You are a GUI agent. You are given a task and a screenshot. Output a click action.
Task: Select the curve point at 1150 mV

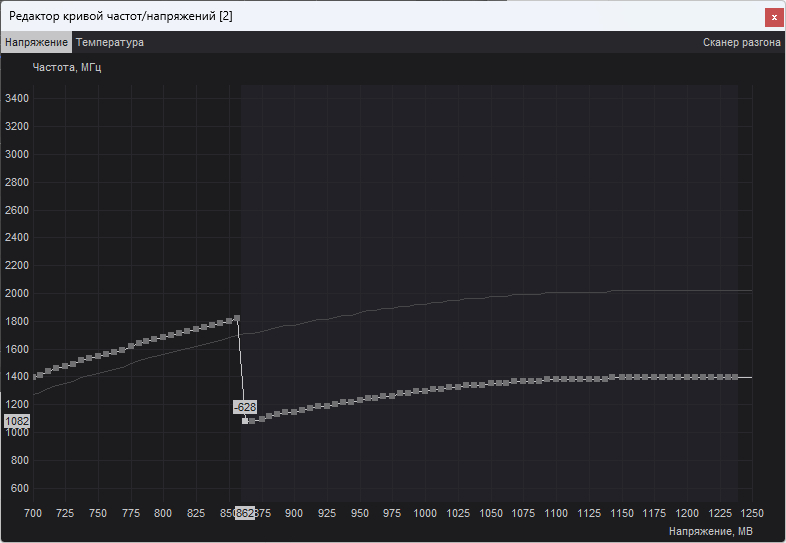pyautogui.click(x=622, y=377)
